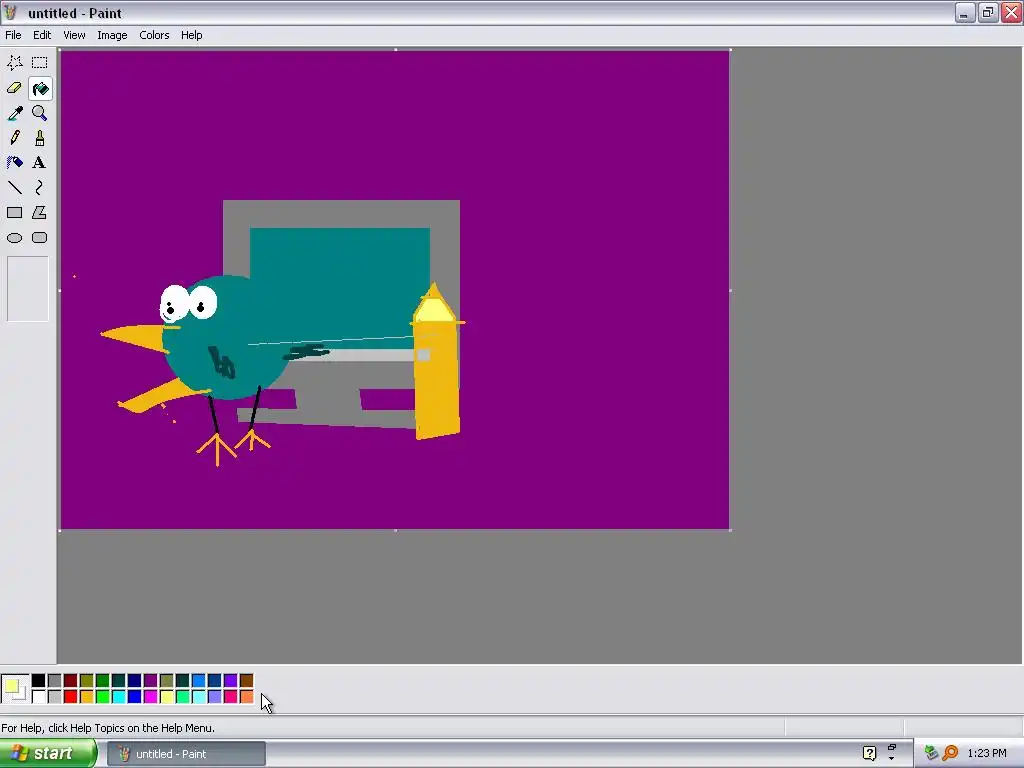Pick the white color swatch
The width and height of the screenshot is (1024, 768).
[39, 697]
